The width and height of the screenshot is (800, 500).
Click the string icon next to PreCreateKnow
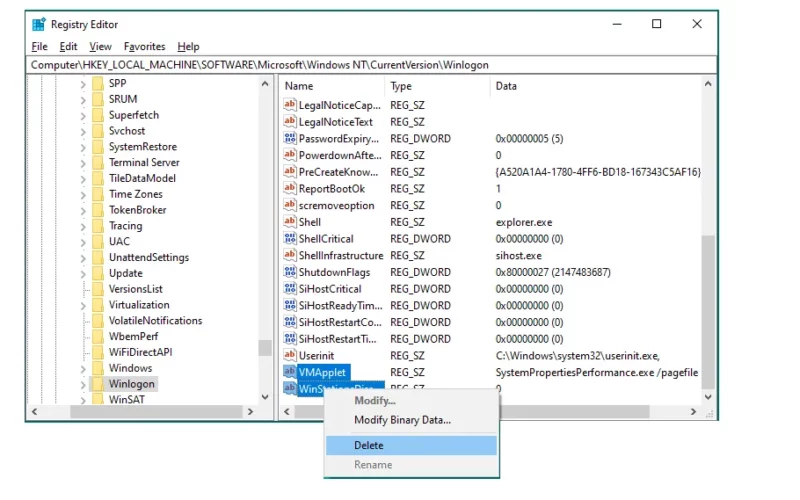(x=290, y=171)
